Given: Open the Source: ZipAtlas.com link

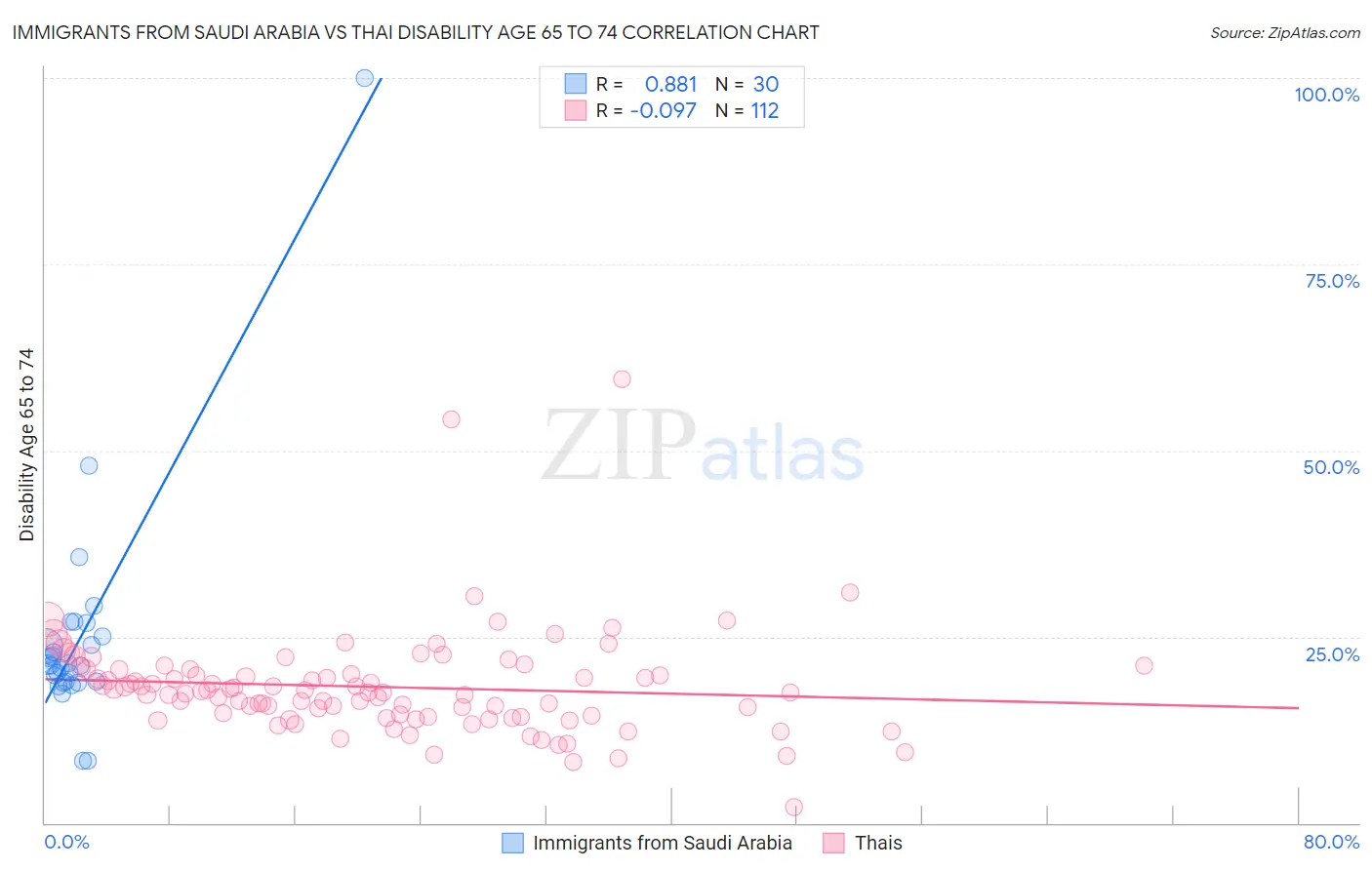Looking at the screenshot, I should pos(1285,32).
